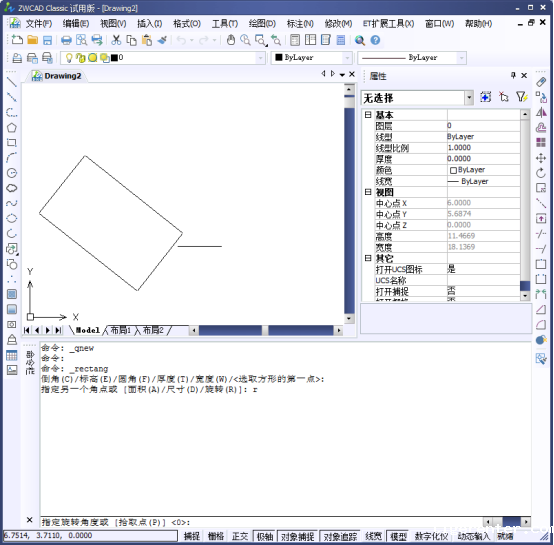This screenshot has width=554, height=545.
Task: Select the Line tool in the draw toolbar
Action: point(12,82)
